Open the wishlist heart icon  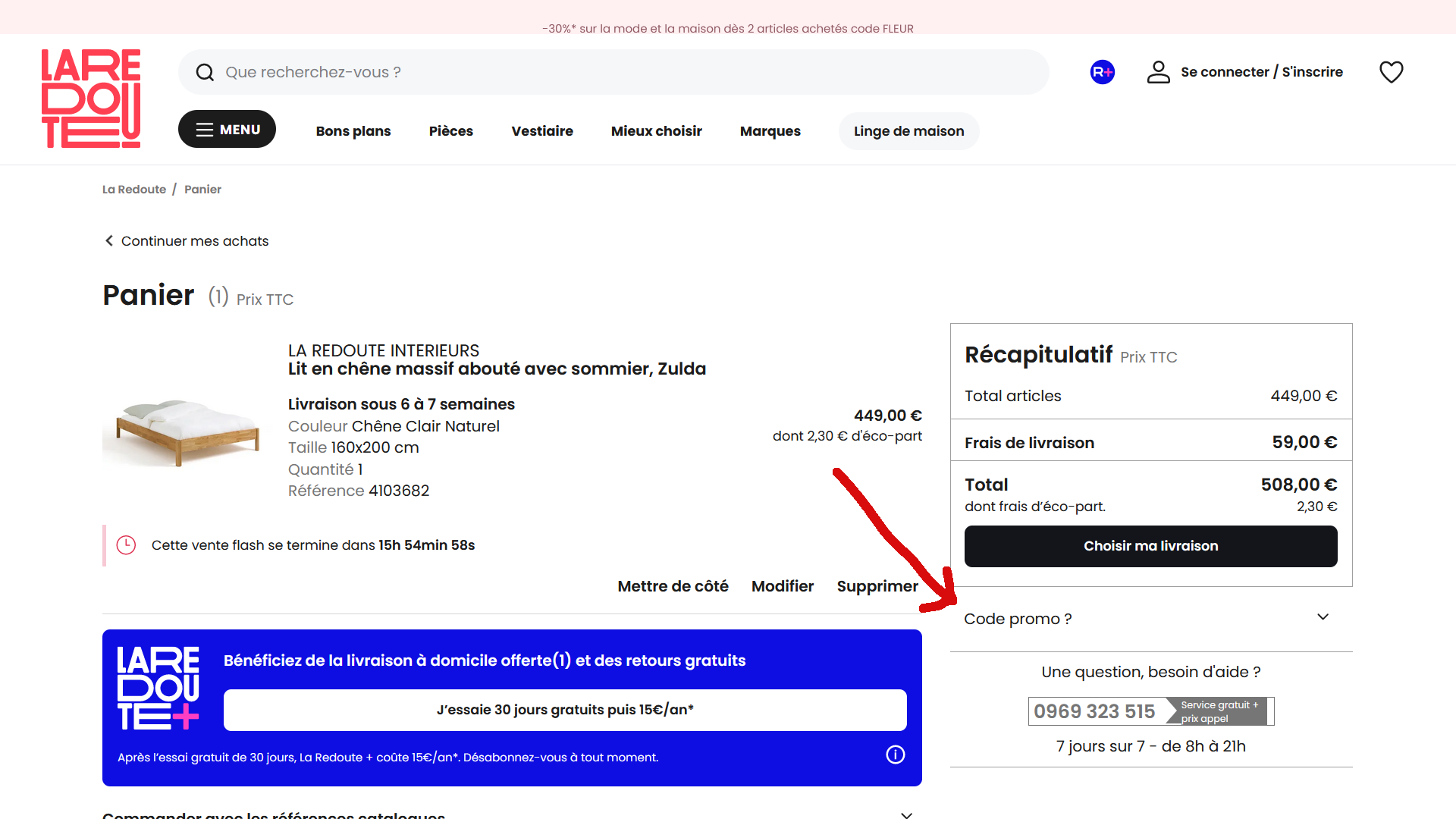tap(1391, 72)
